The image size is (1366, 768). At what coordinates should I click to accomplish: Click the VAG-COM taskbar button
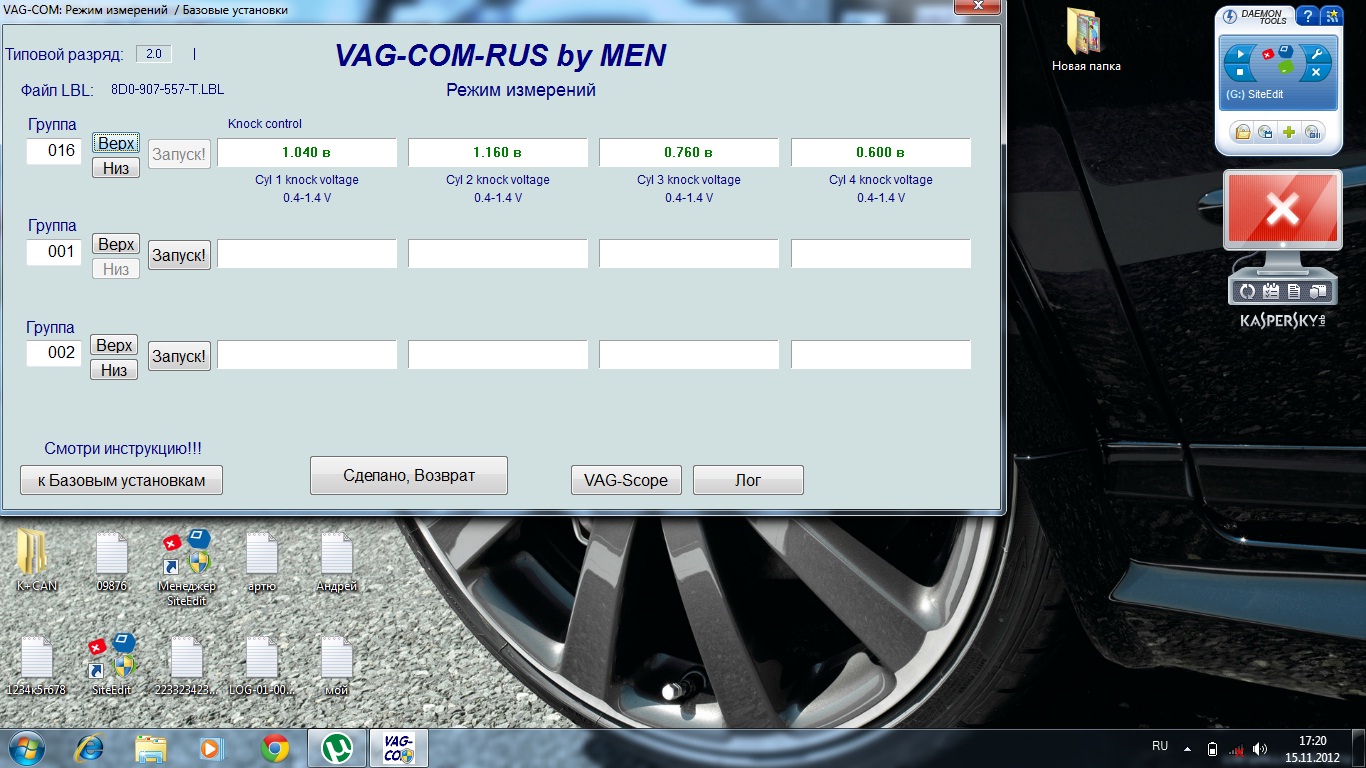coord(400,747)
